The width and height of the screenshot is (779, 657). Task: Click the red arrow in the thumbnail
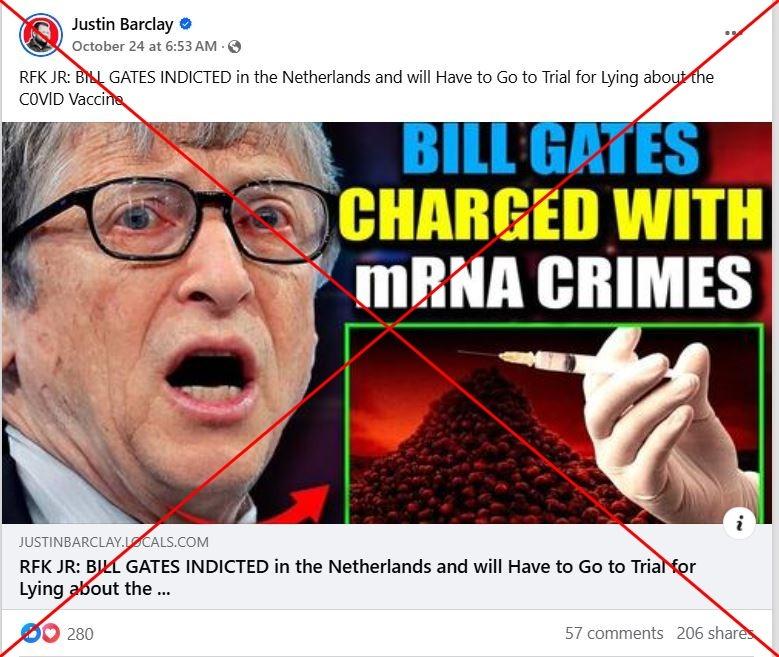293,505
